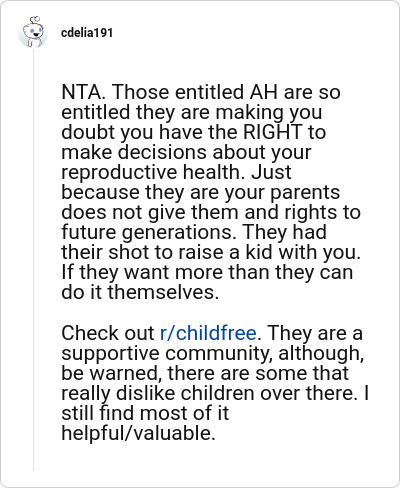This screenshot has height=488, width=400.
Task: Click the word NTA in the comment
Action: (x=83, y=92)
